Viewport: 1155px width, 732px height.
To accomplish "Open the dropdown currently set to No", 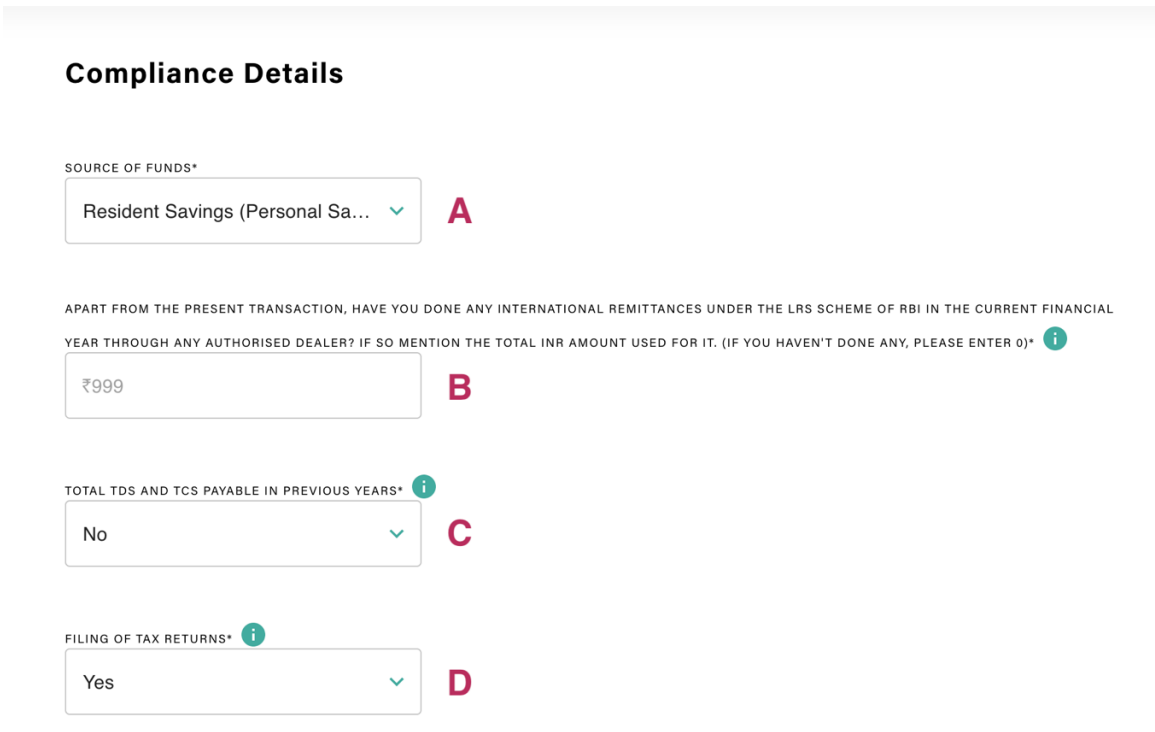I will (x=243, y=534).
